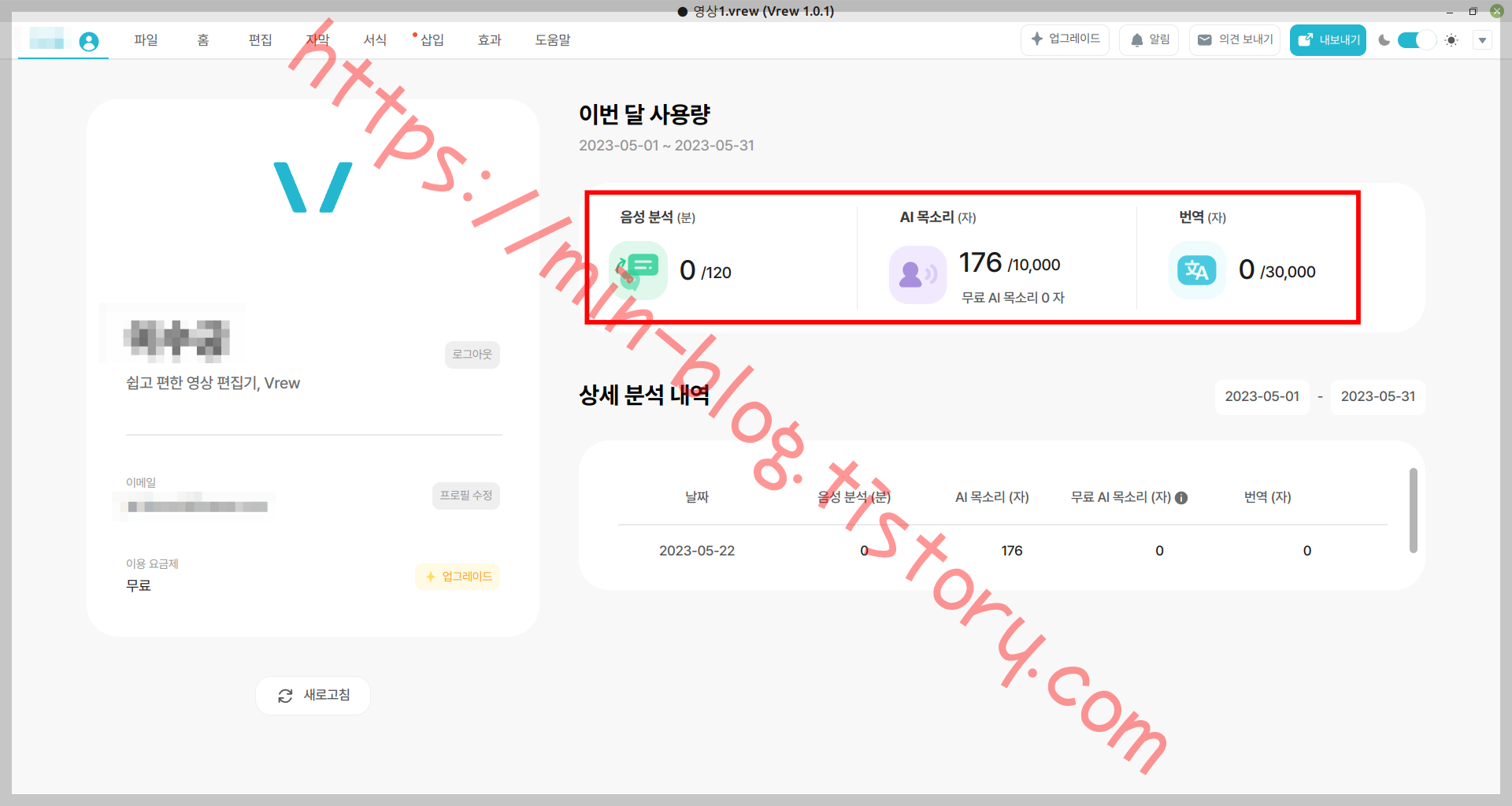Close the Vrew window
Image resolution: width=1512 pixels, height=806 pixels.
1496,11
